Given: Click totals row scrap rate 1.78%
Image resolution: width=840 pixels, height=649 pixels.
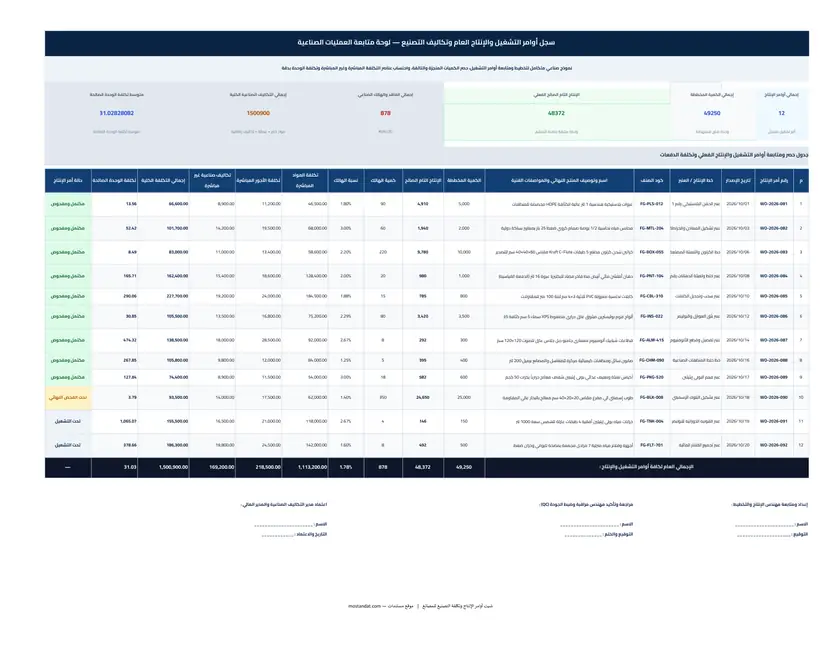Looking at the screenshot, I should [x=346, y=467].
